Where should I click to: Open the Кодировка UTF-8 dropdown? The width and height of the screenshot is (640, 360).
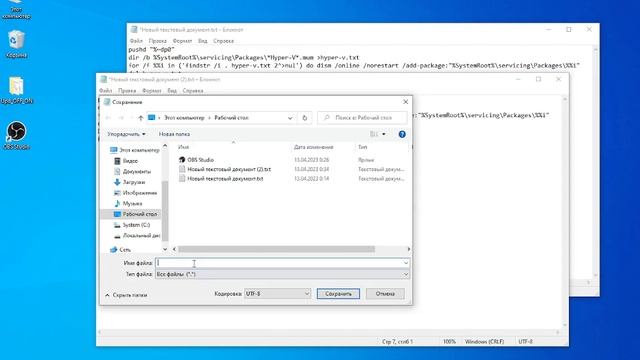click(277, 293)
